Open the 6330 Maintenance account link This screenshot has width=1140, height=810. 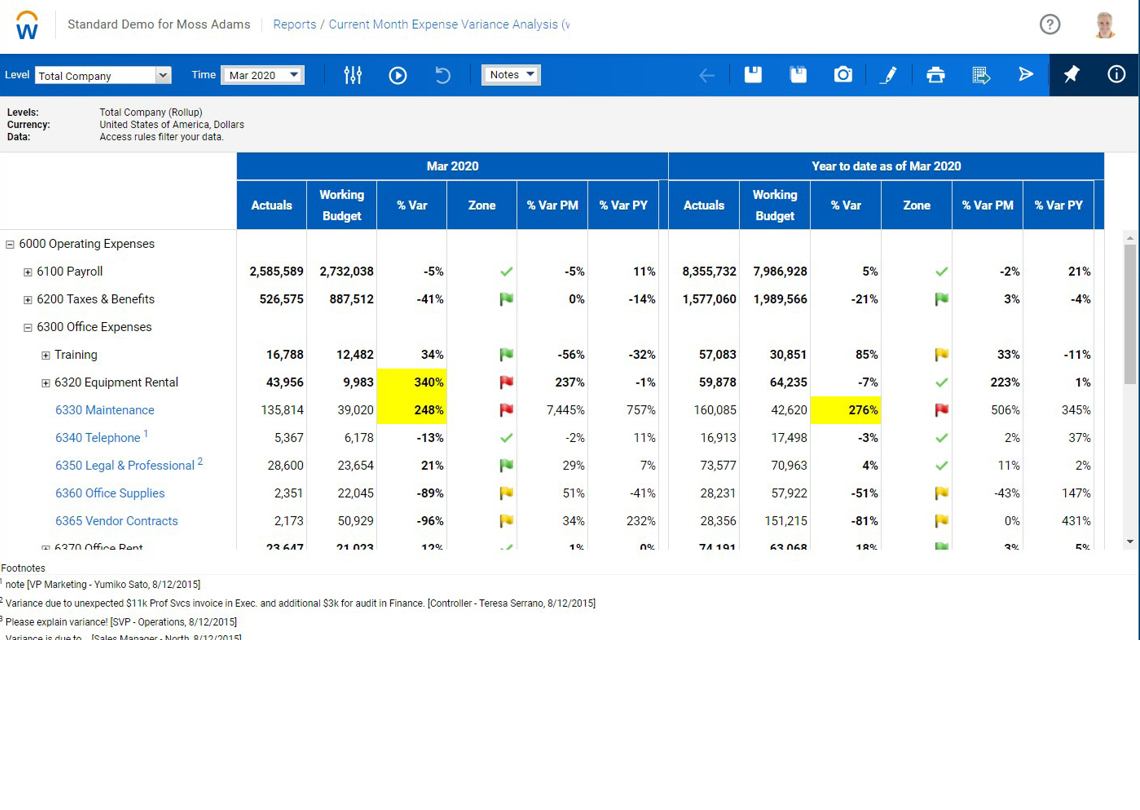(x=105, y=410)
